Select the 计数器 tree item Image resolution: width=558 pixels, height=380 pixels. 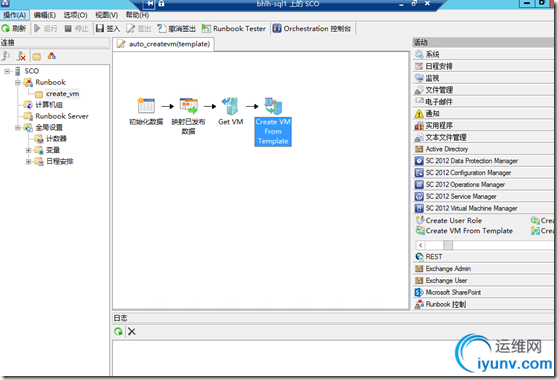tap(51, 139)
